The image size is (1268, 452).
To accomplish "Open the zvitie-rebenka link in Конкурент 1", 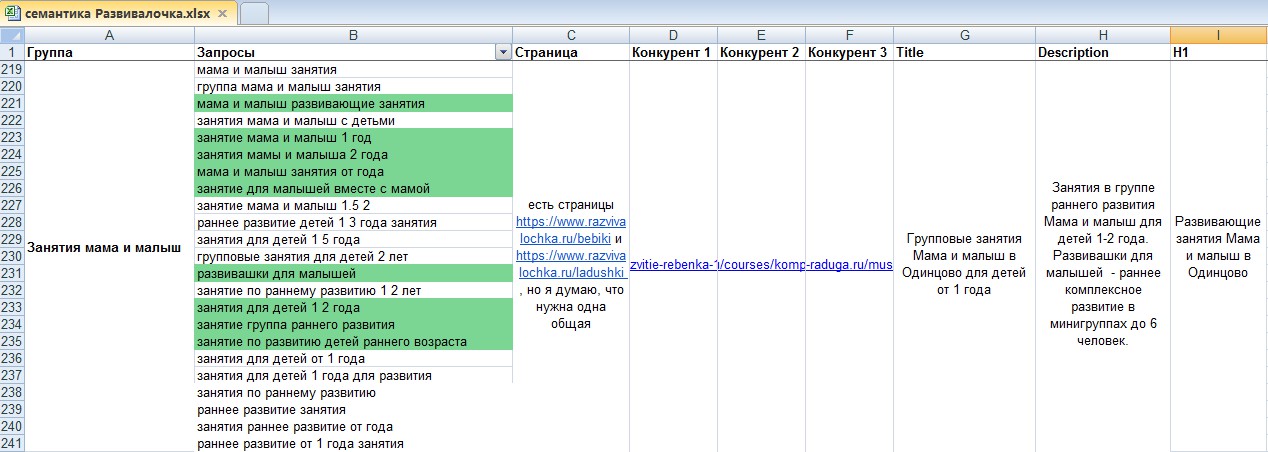I will coord(673,264).
